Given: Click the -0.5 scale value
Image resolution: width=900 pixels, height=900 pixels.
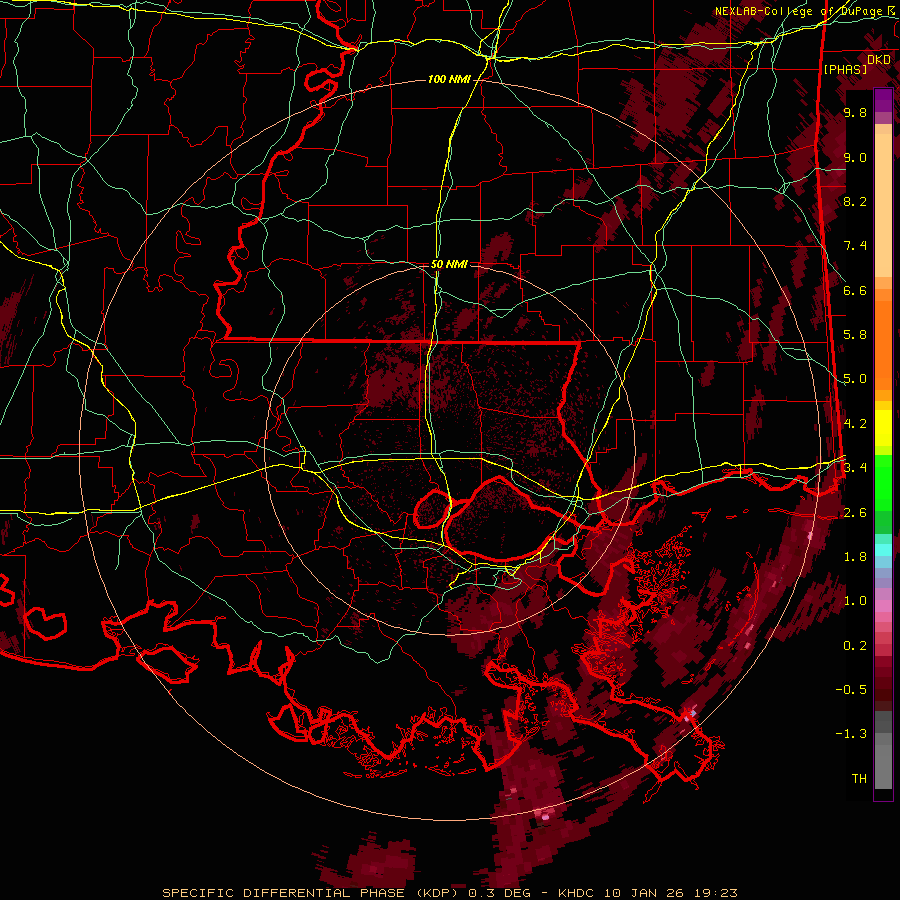Looking at the screenshot, I should click(x=851, y=690).
